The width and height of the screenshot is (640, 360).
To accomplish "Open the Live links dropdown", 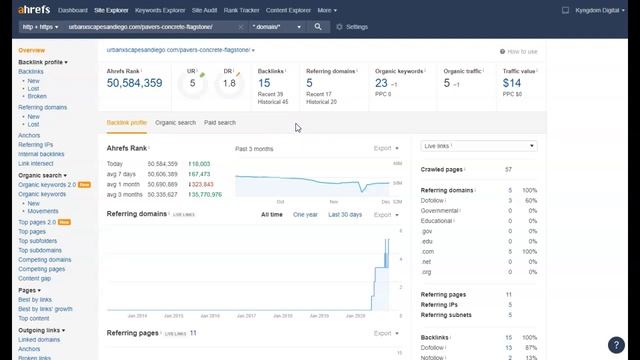I will [x=479, y=146].
